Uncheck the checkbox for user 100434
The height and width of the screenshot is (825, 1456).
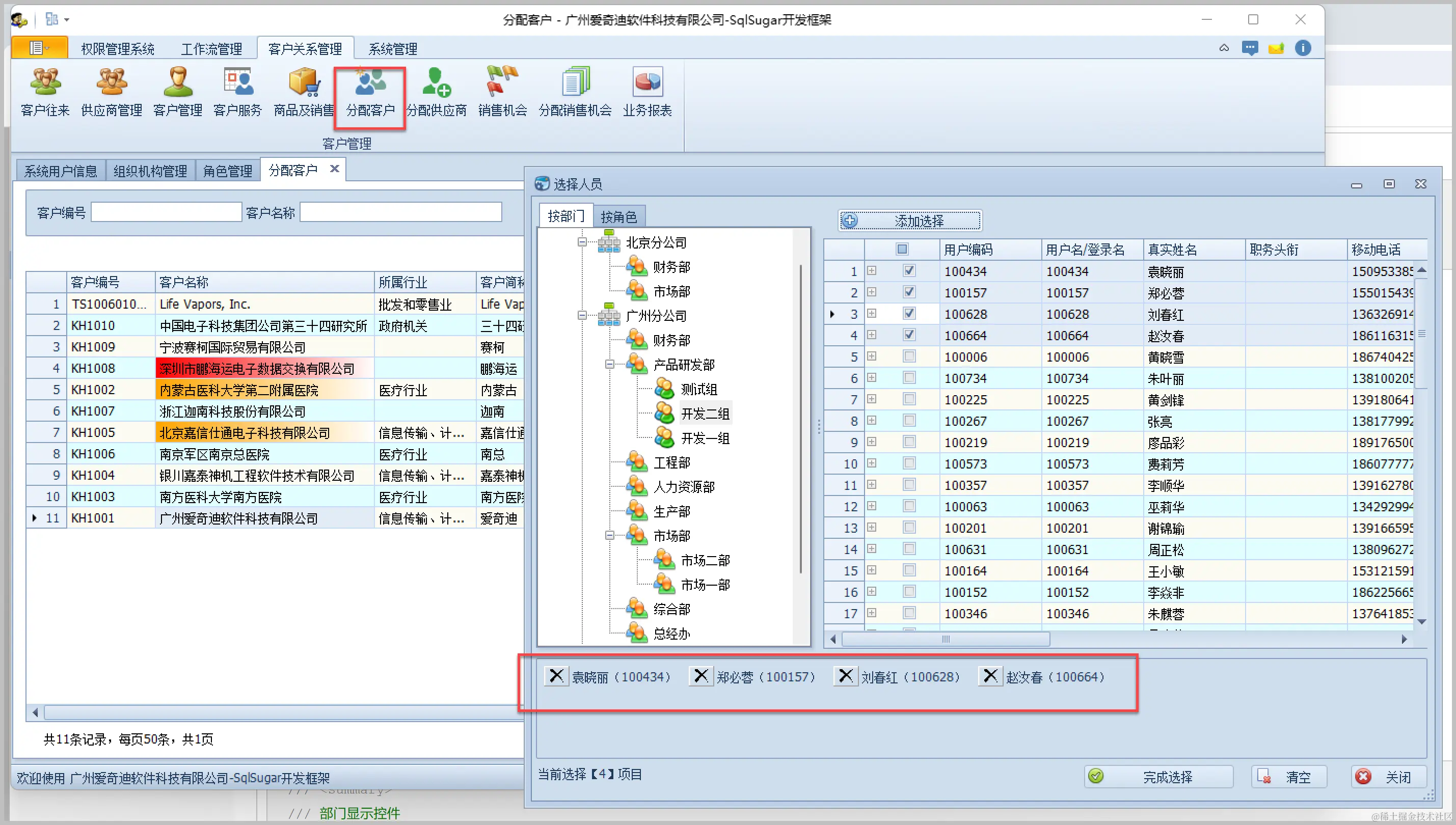coord(909,271)
